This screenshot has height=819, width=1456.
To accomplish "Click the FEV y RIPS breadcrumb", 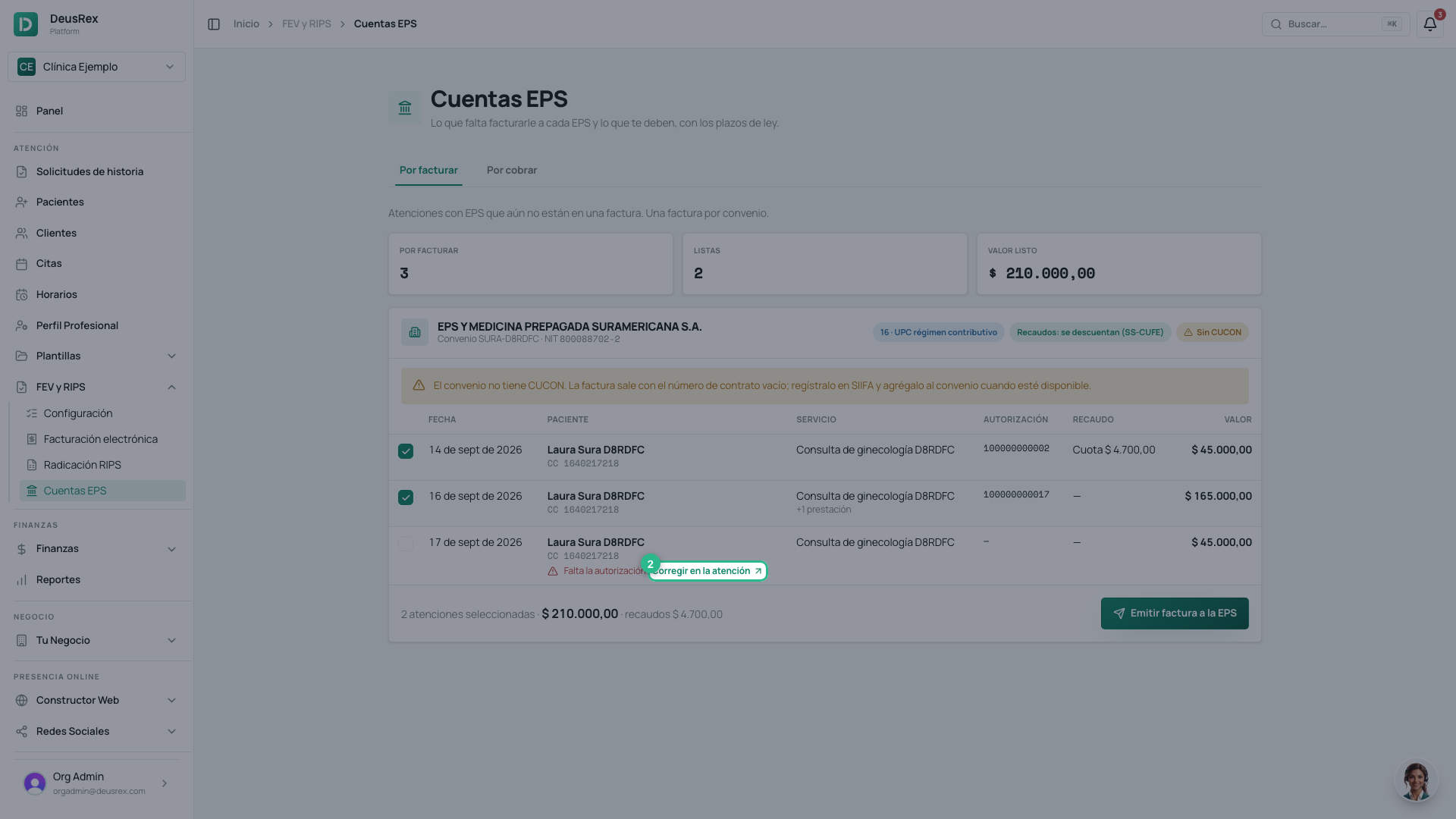I will [306, 24].
